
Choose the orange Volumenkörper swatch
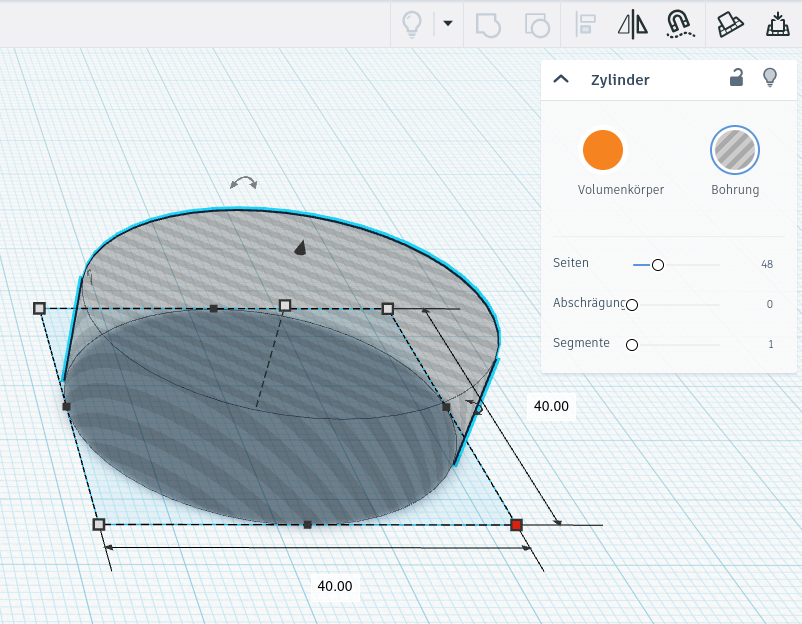coord(603,150)
